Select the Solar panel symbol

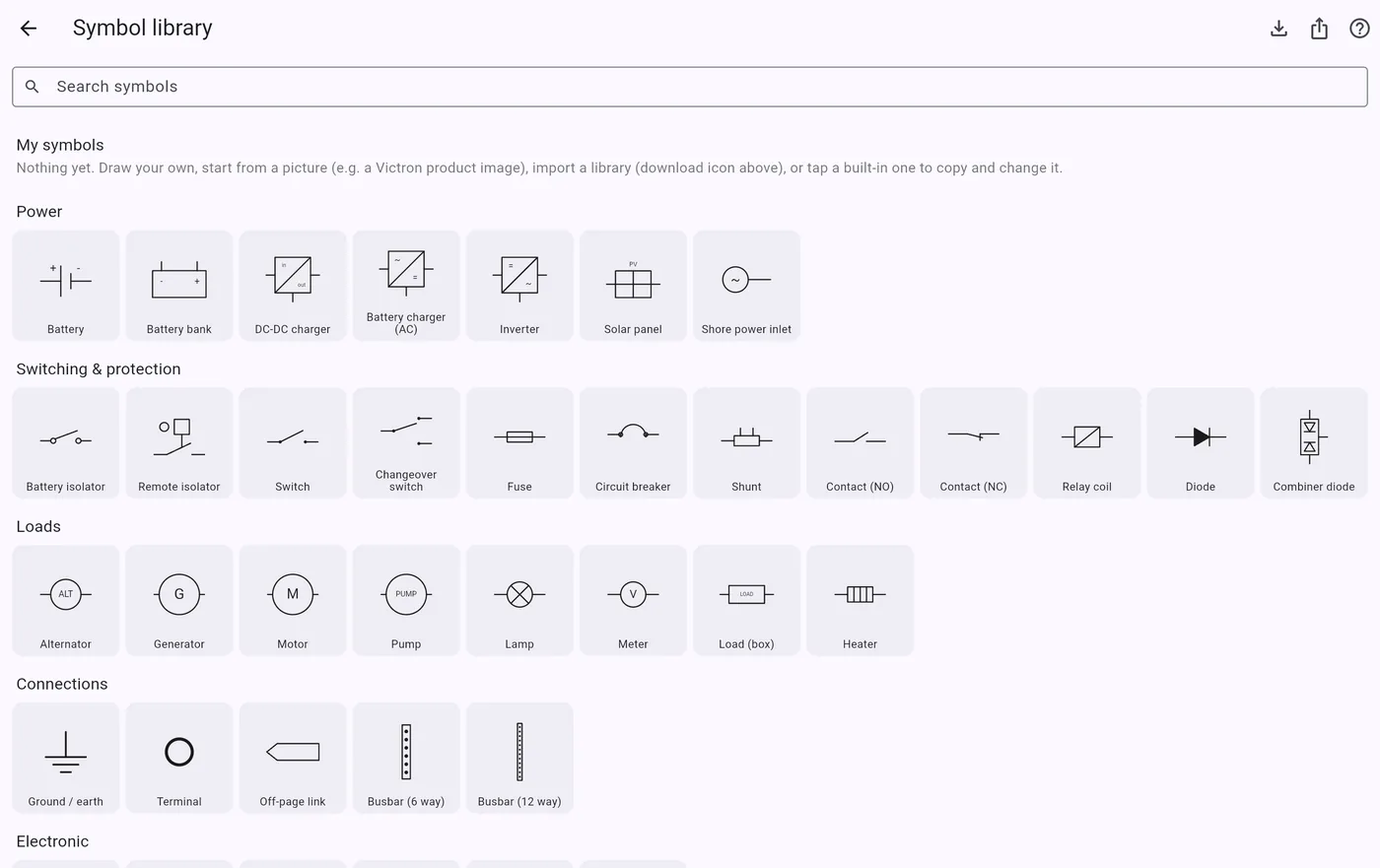click(x=633, y=286)
